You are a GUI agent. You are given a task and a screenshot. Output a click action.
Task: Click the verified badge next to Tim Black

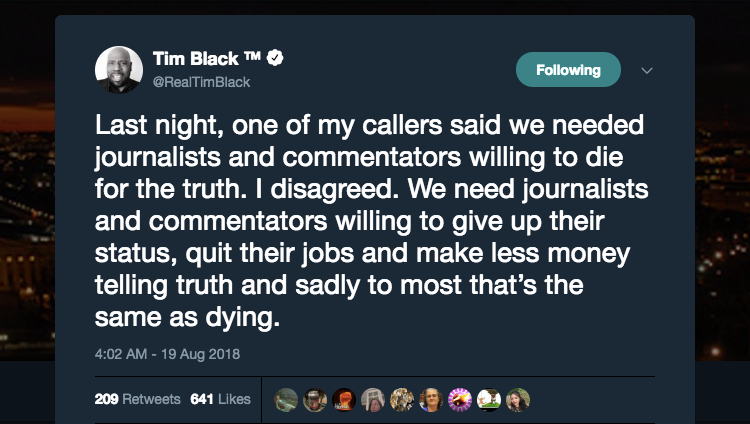point(276,59)
